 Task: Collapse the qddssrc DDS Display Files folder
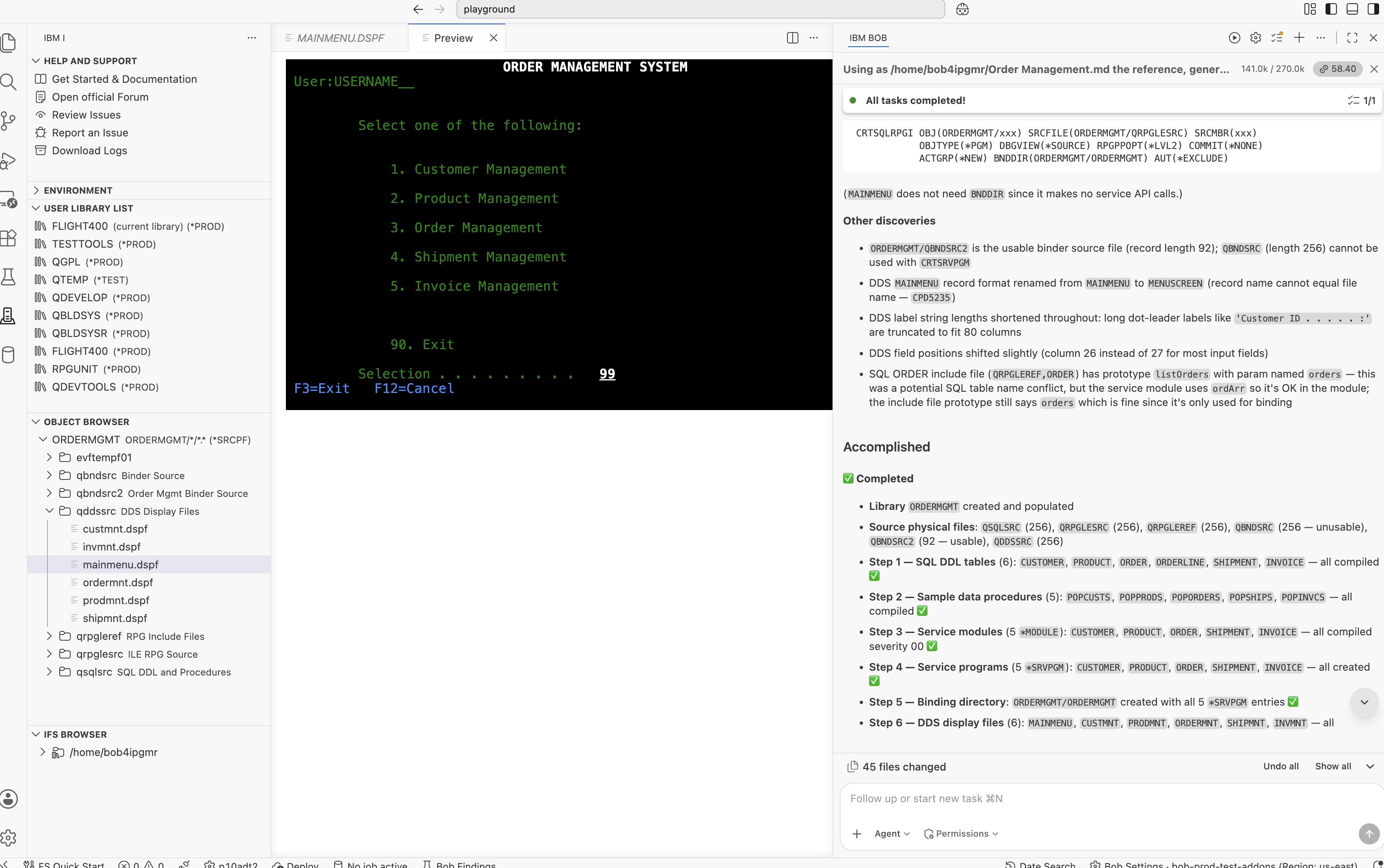pyautogui.click(x=49, y=511)
